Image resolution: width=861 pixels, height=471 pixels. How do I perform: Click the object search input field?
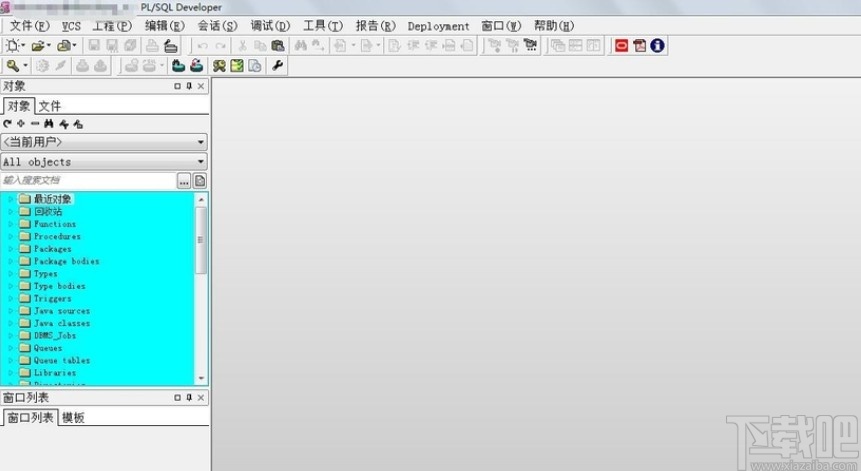(88, 181)
